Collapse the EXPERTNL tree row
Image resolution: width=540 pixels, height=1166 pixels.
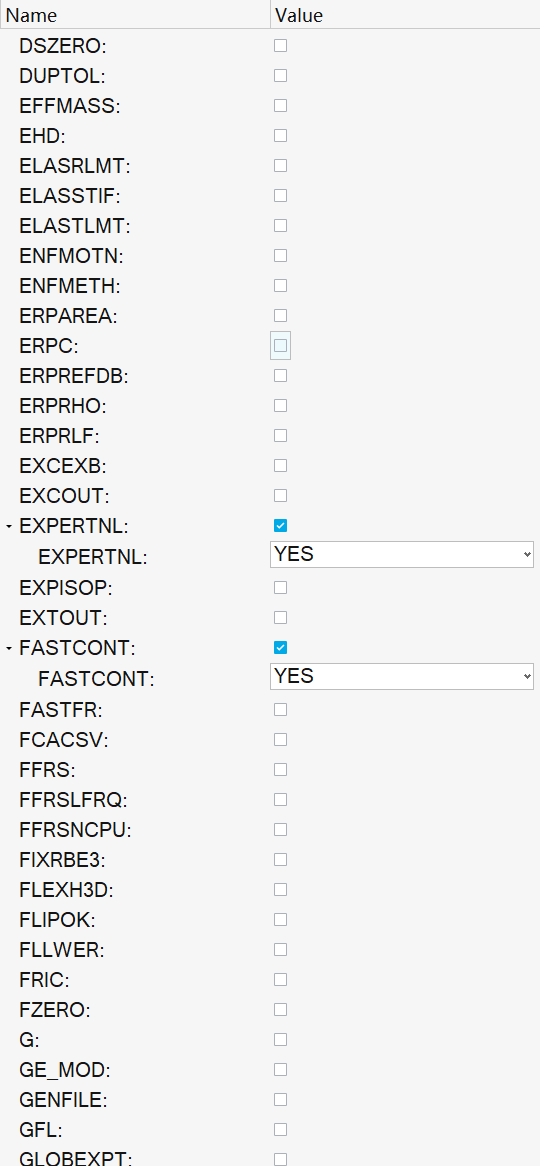(x=9, y=526)
